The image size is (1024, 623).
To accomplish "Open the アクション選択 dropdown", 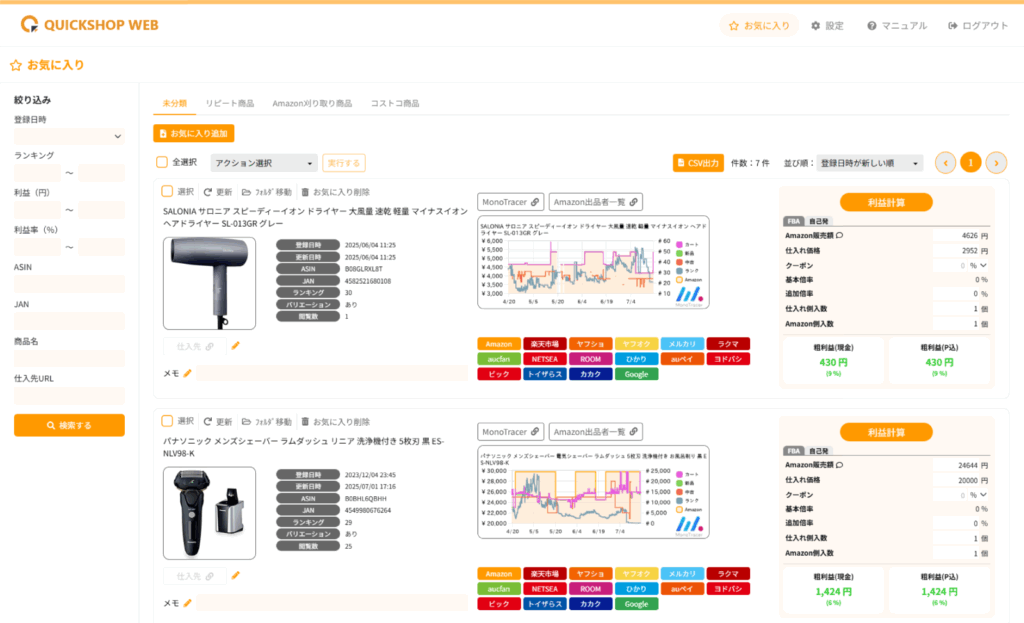I will pos(264,163).
